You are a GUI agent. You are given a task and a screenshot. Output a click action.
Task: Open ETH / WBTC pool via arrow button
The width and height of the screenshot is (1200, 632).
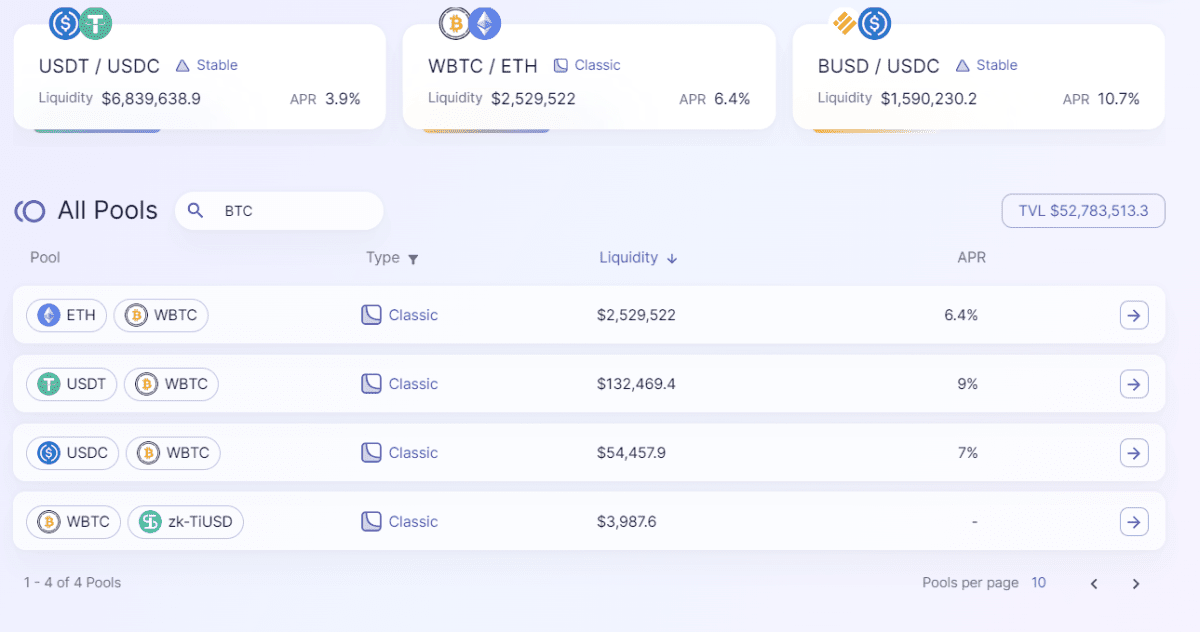coord(1134,315)
